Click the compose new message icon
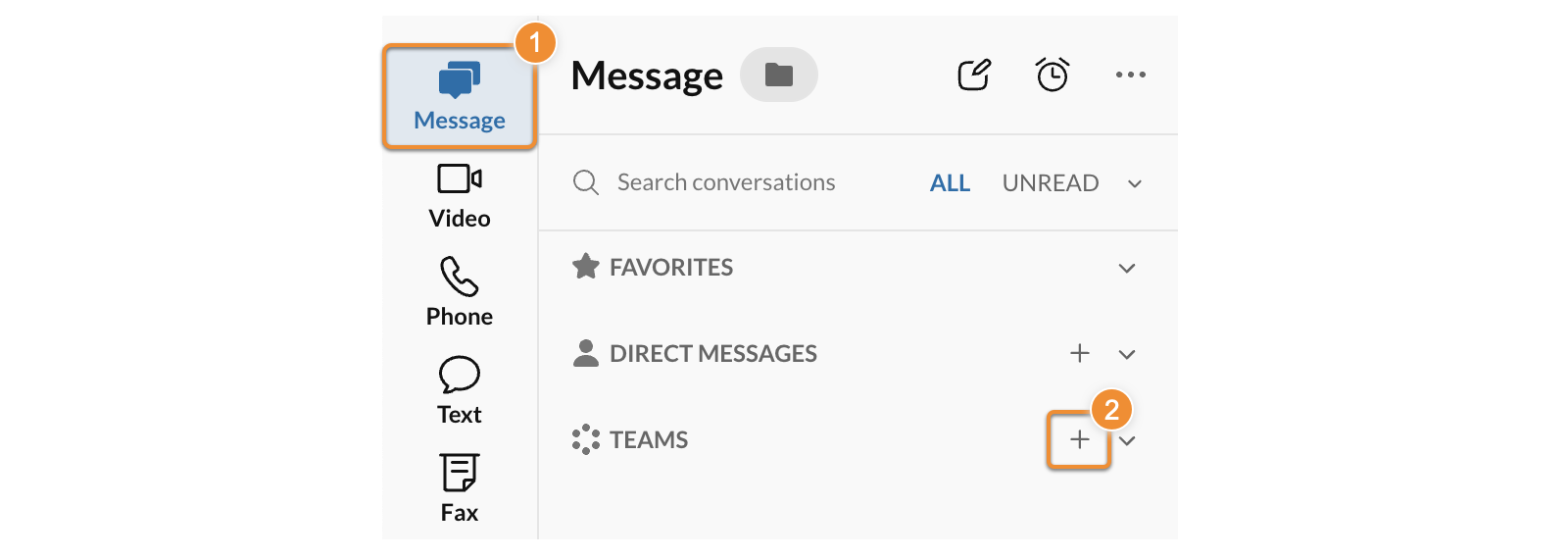This screenshot has width=1568, height=557. (973, 75)
